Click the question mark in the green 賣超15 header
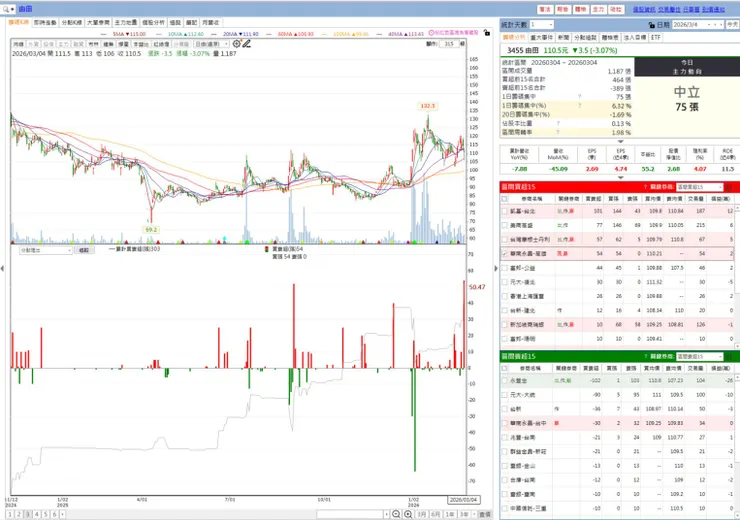740x520 pixels. 645,356
